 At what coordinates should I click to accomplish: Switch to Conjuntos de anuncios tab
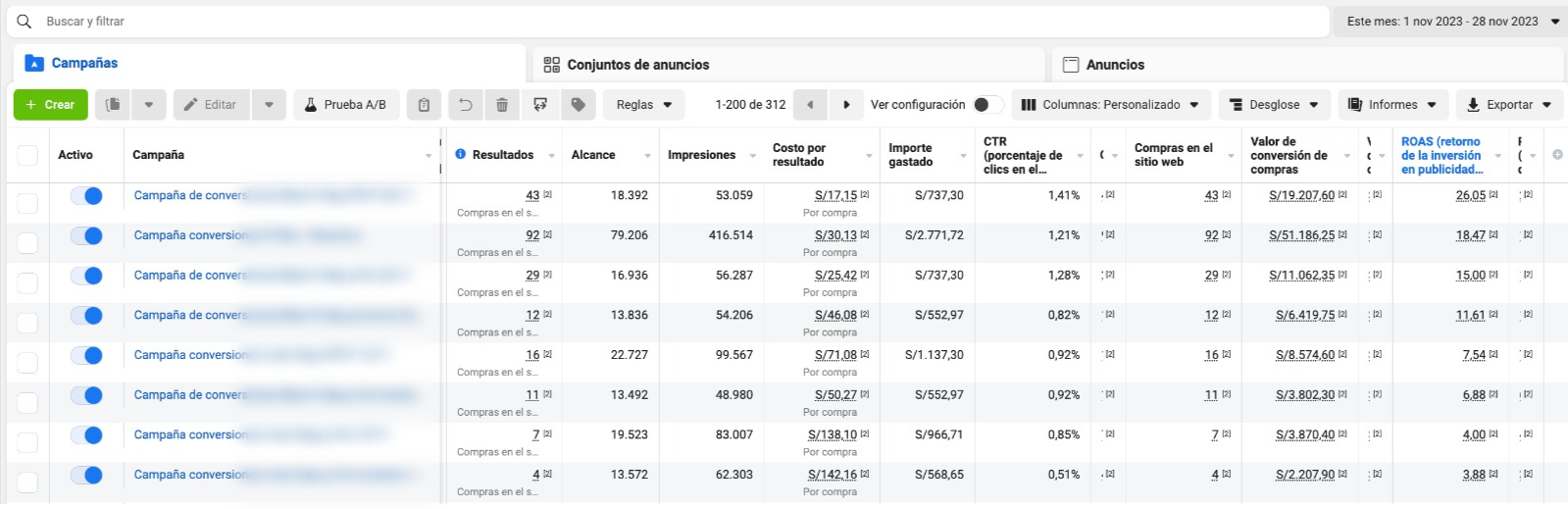point(637,65)
